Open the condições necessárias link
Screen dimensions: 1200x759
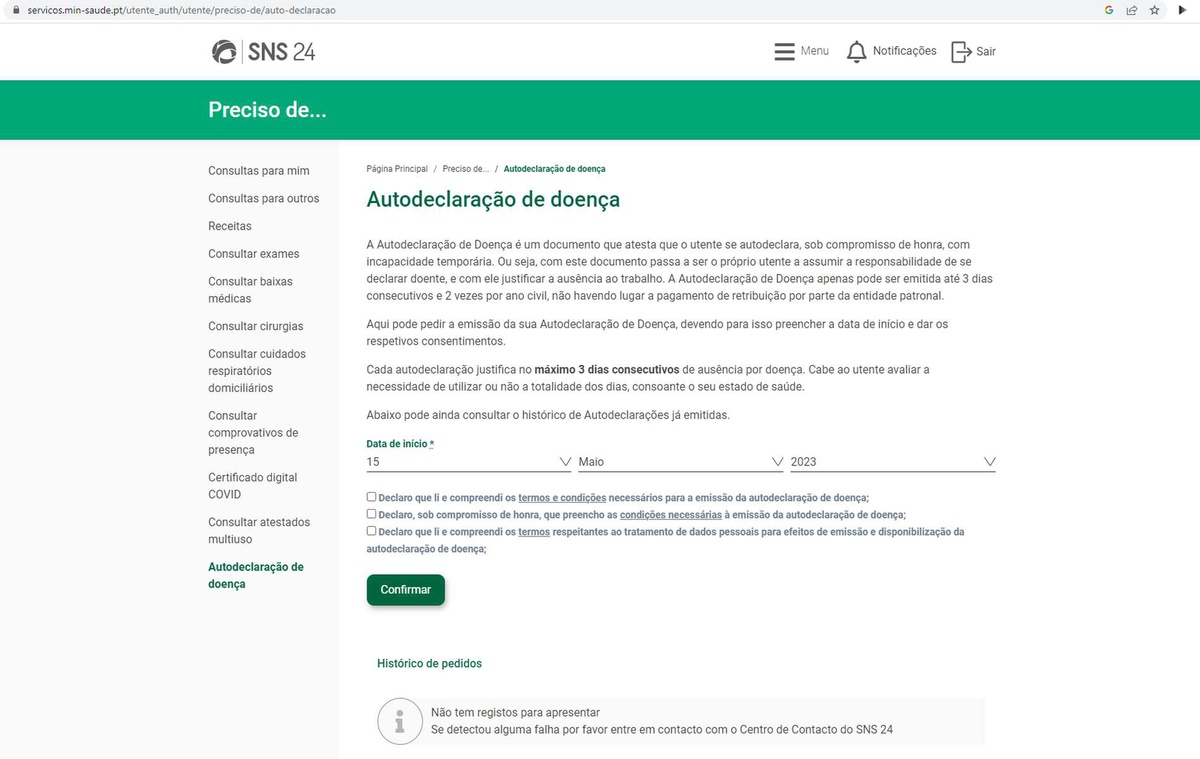point(670,515)
